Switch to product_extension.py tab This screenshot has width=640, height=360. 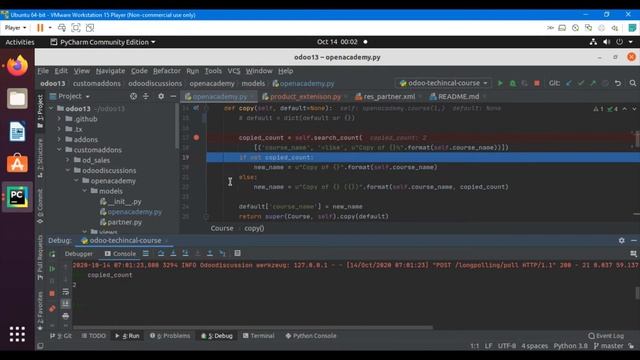tap(304, 97)
